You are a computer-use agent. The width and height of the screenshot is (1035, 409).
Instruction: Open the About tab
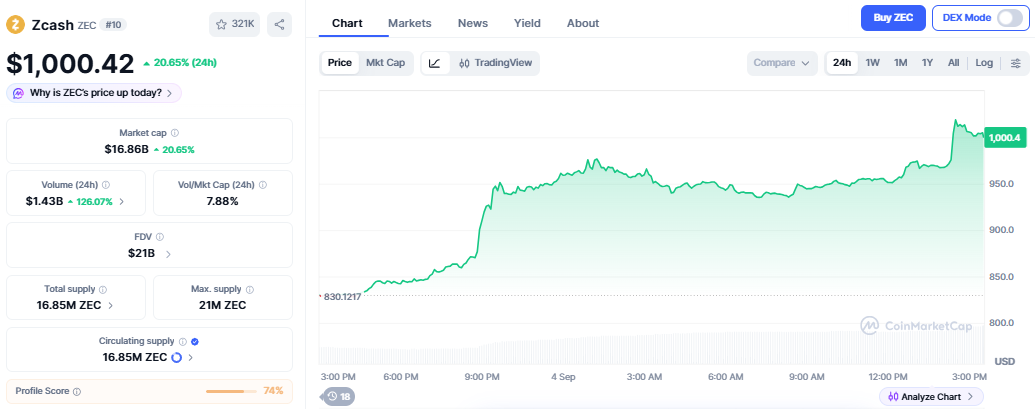coord(583,23)
